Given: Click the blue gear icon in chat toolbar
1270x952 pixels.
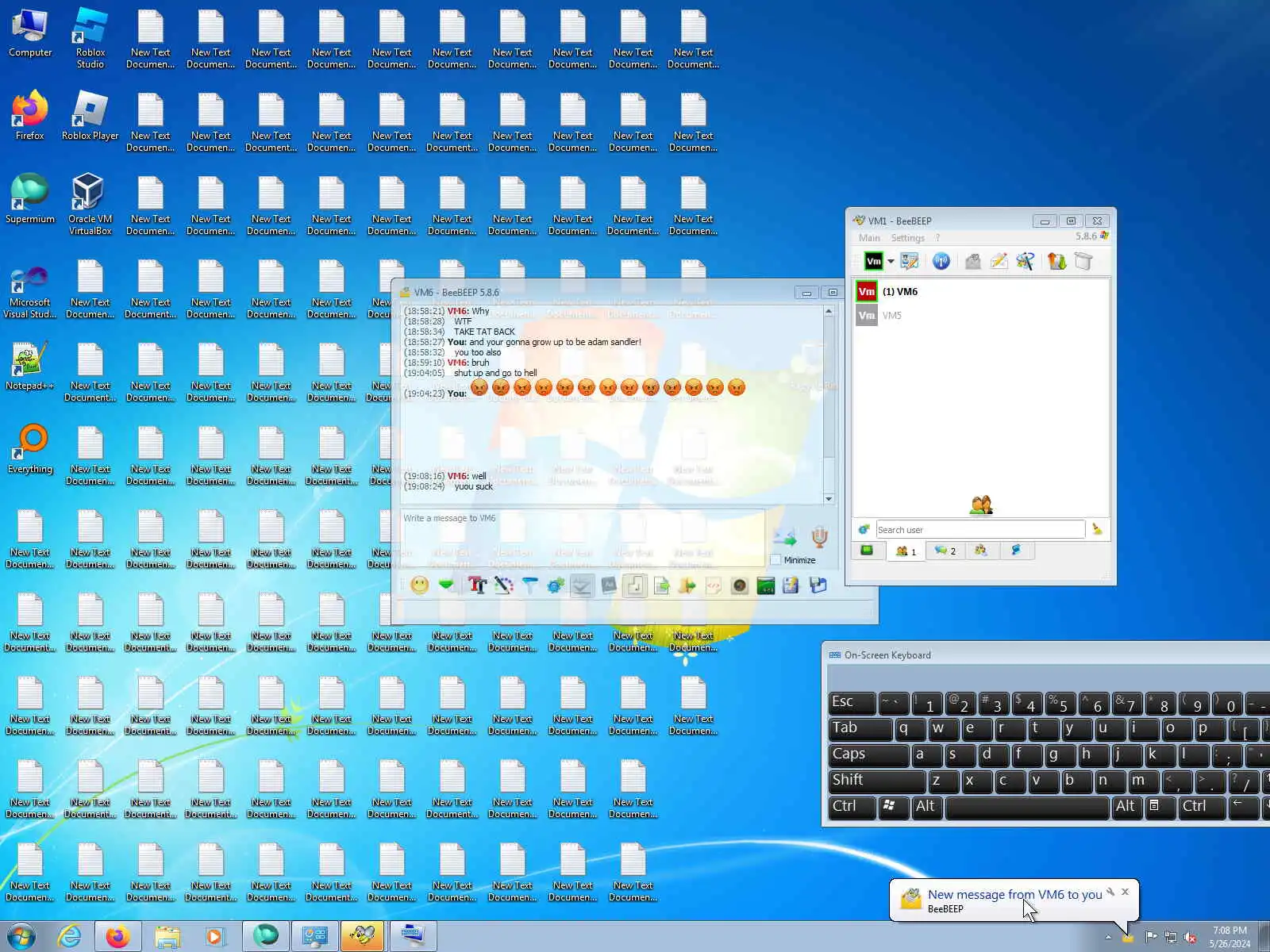Looking at the screenshot, I should click(556, 585).
